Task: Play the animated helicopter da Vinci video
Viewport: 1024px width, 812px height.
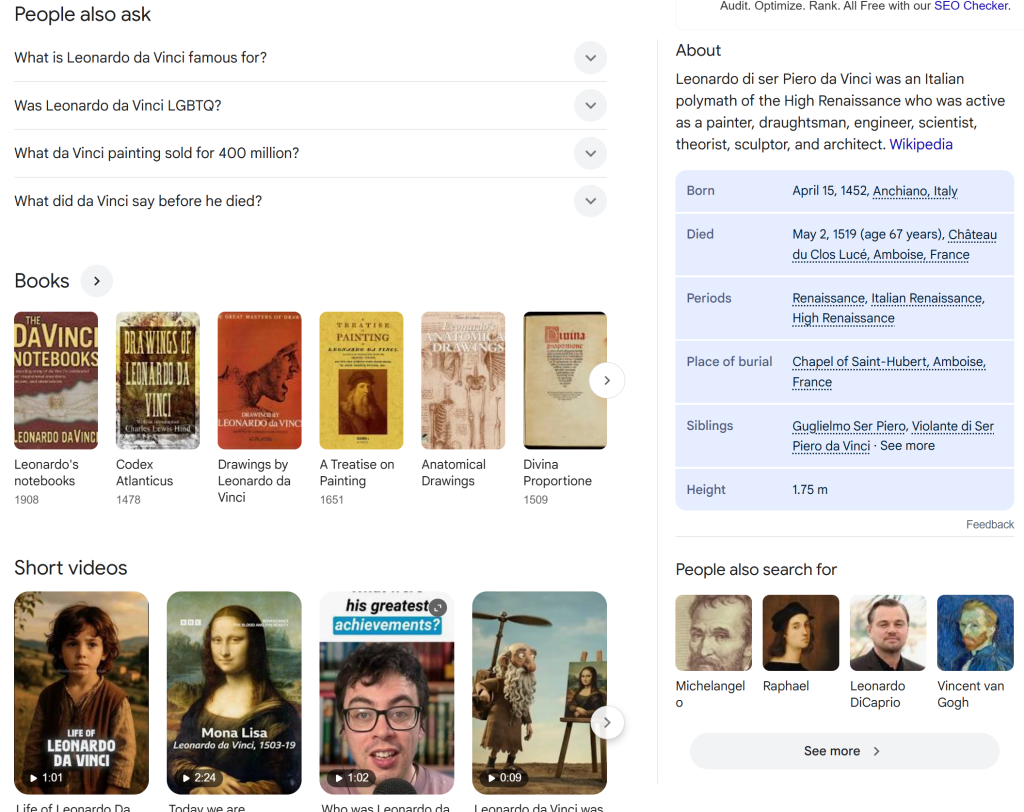Action: 539,692
